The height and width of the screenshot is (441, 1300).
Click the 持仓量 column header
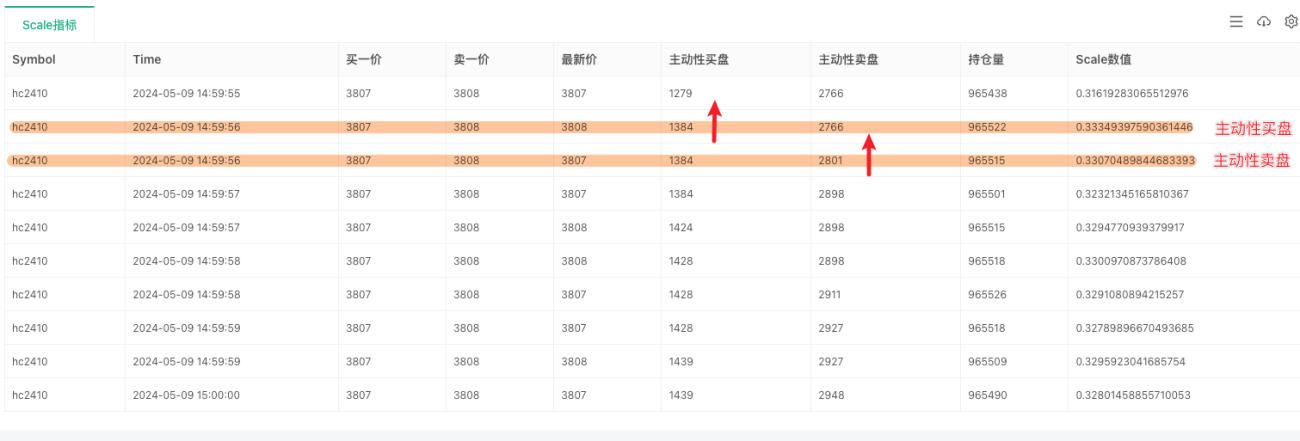(986, 60)
